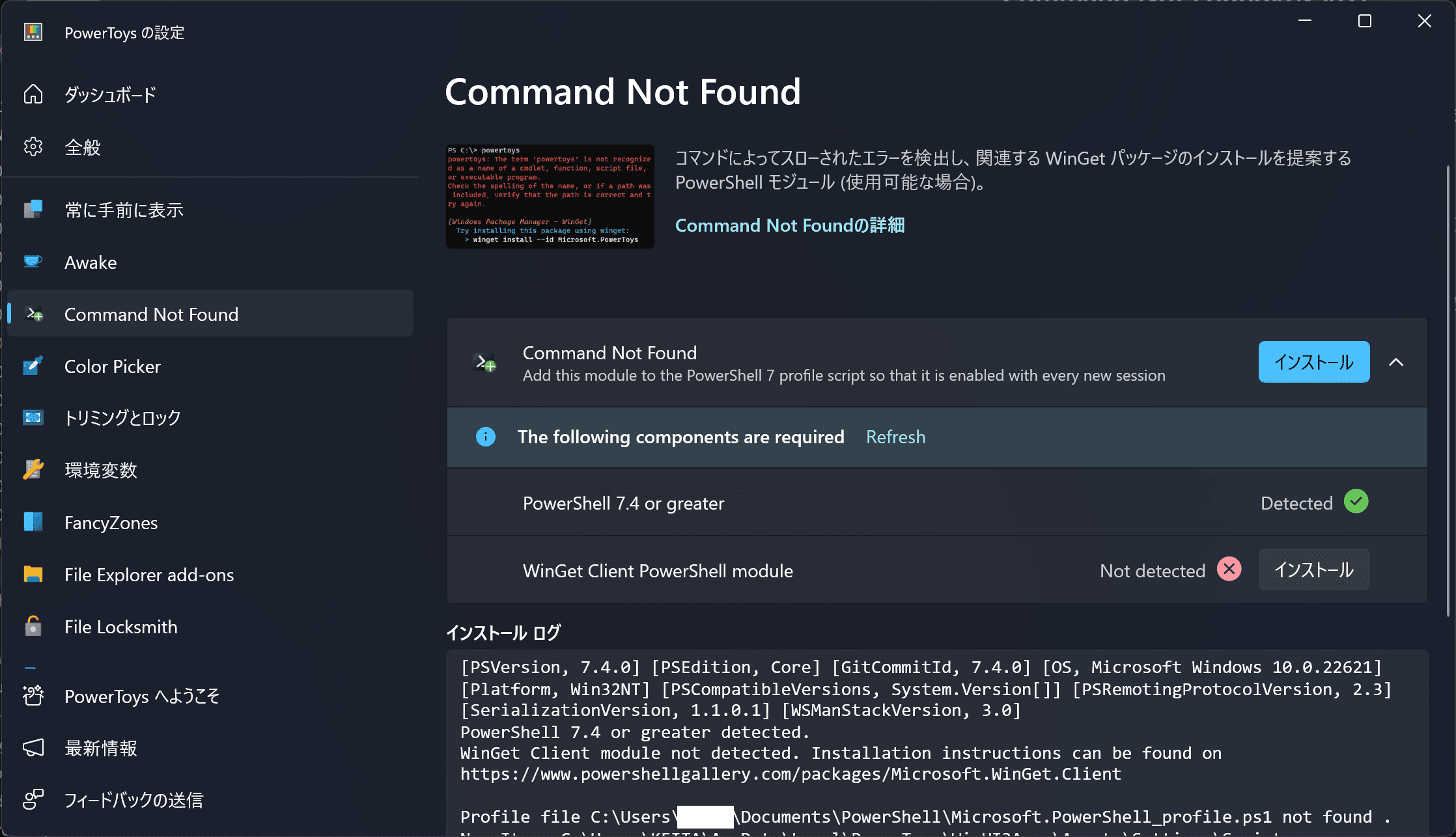The width and height of the screenshot is (1456, 837).
Task: Click the 最新情報 megaphone icon
Action: 33,748
